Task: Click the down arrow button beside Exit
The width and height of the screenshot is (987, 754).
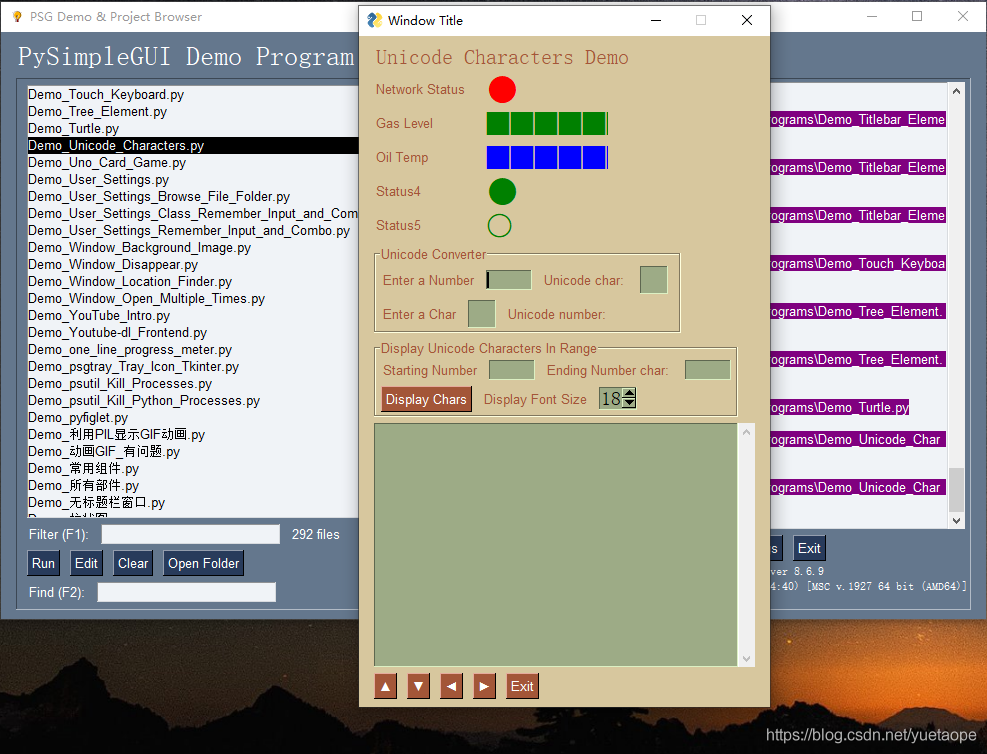Action: 418,686
